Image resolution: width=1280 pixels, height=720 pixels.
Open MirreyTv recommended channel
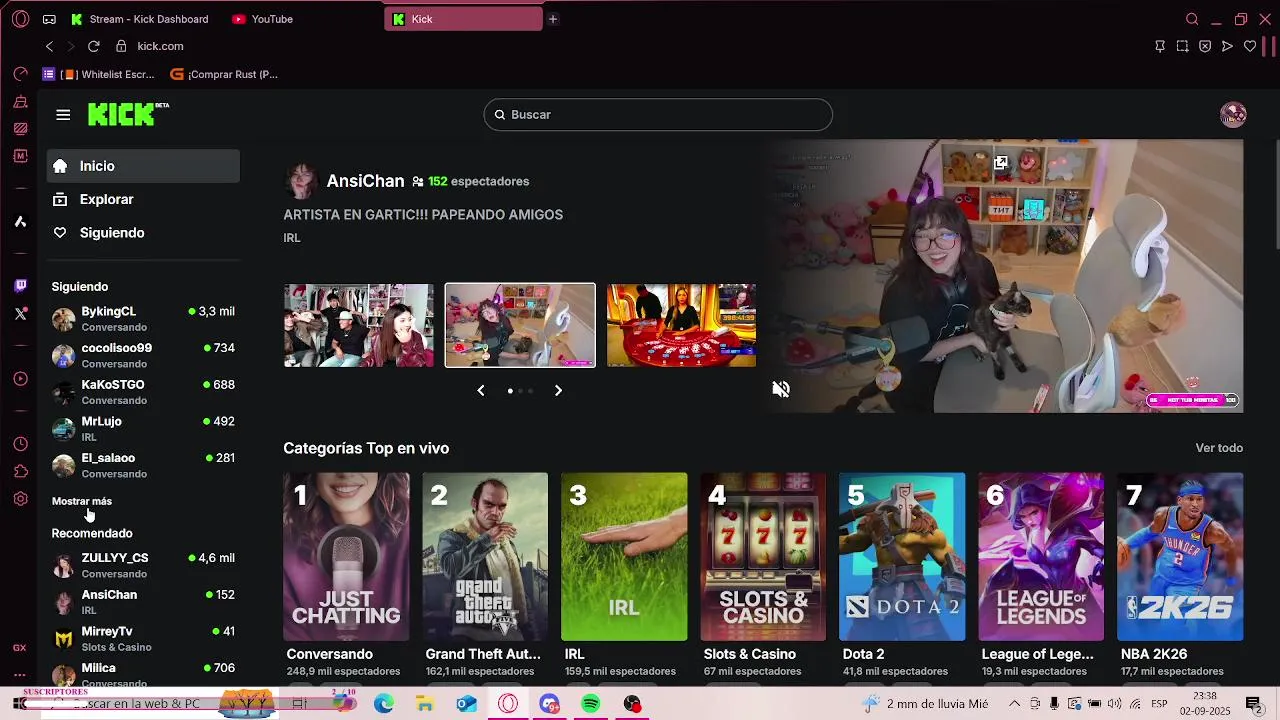tap(143, 639)
